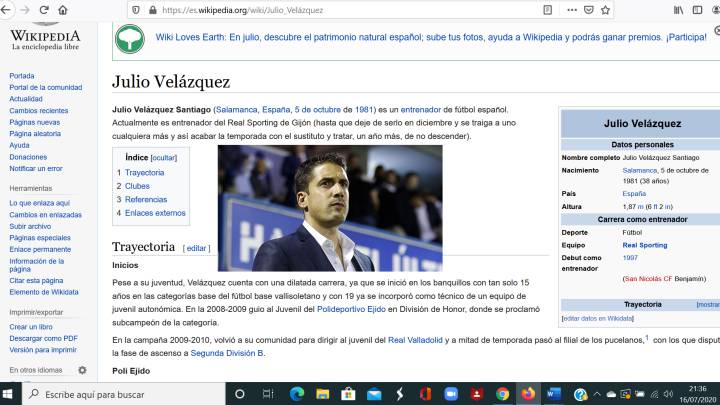This screenshot has height=405, width=720.
Task: Open entrenador link in the intro
Action: coord(421,110)
